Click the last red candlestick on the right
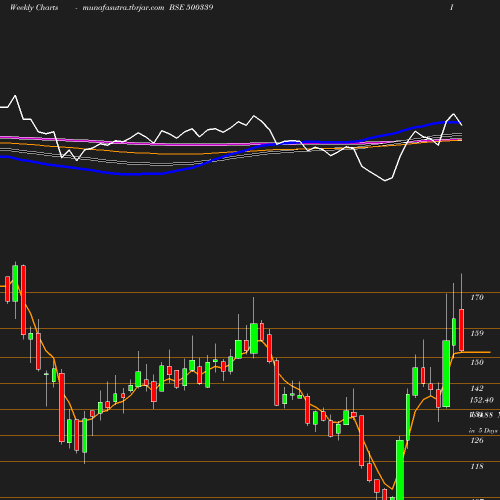Viewport: 500px width, 500px height. click(462, 330)
